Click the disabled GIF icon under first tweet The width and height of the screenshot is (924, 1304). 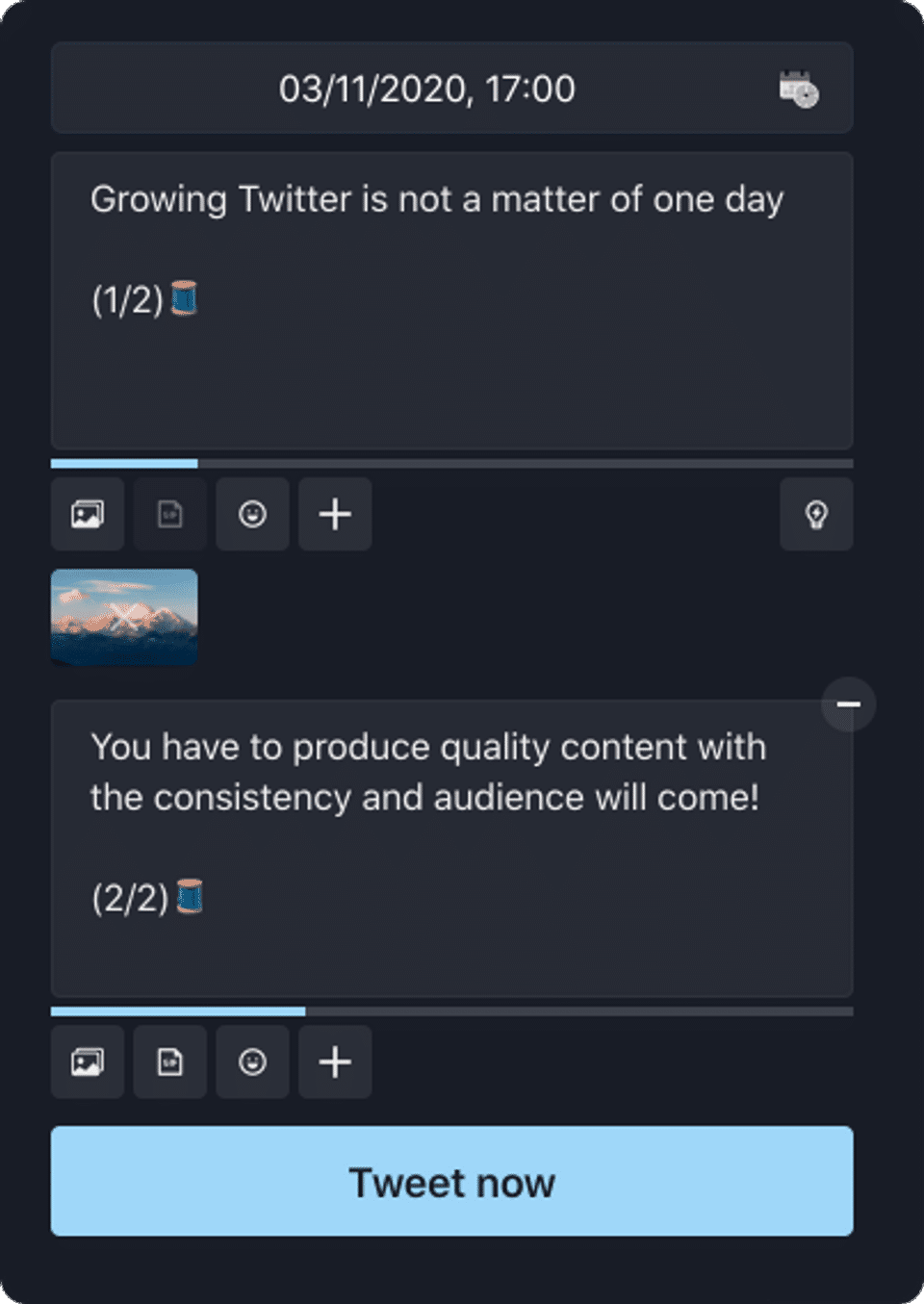point(170,514)
